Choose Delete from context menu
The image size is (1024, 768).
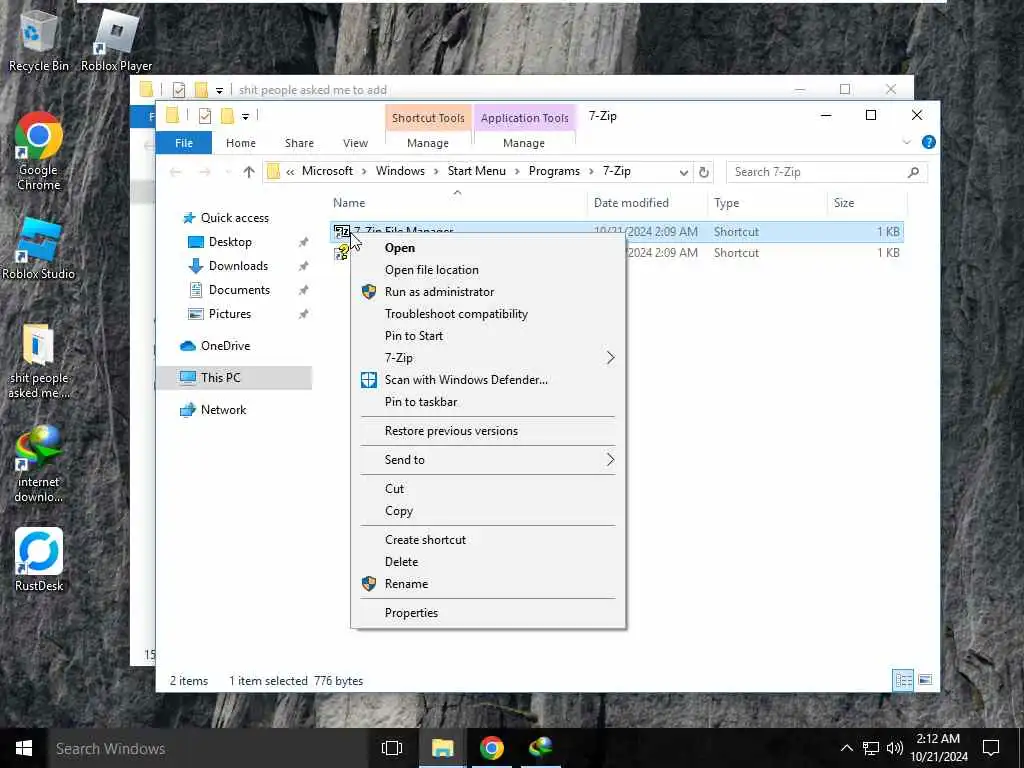pyautogui.click(x=488, y=562)
